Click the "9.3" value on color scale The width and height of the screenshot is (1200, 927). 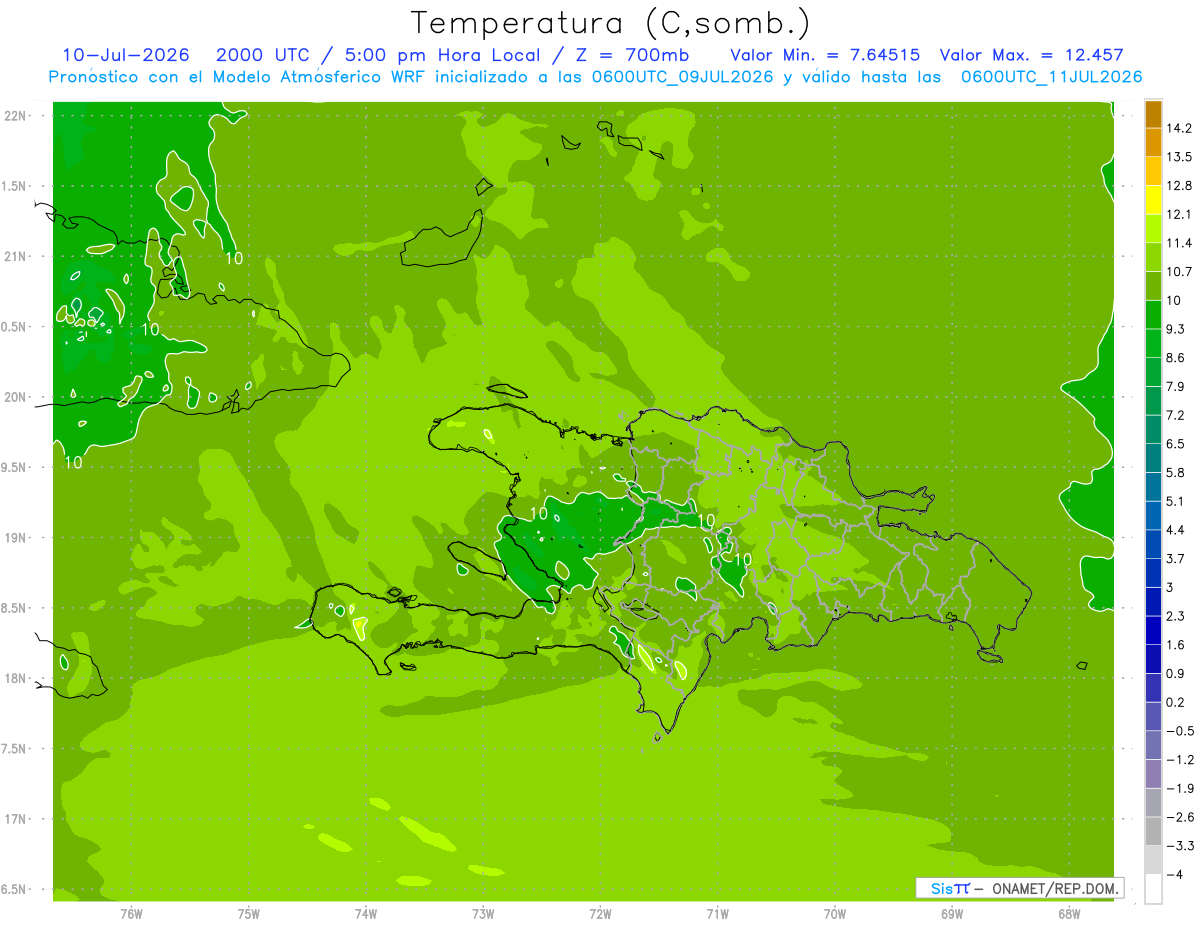tap(1176, 329)
